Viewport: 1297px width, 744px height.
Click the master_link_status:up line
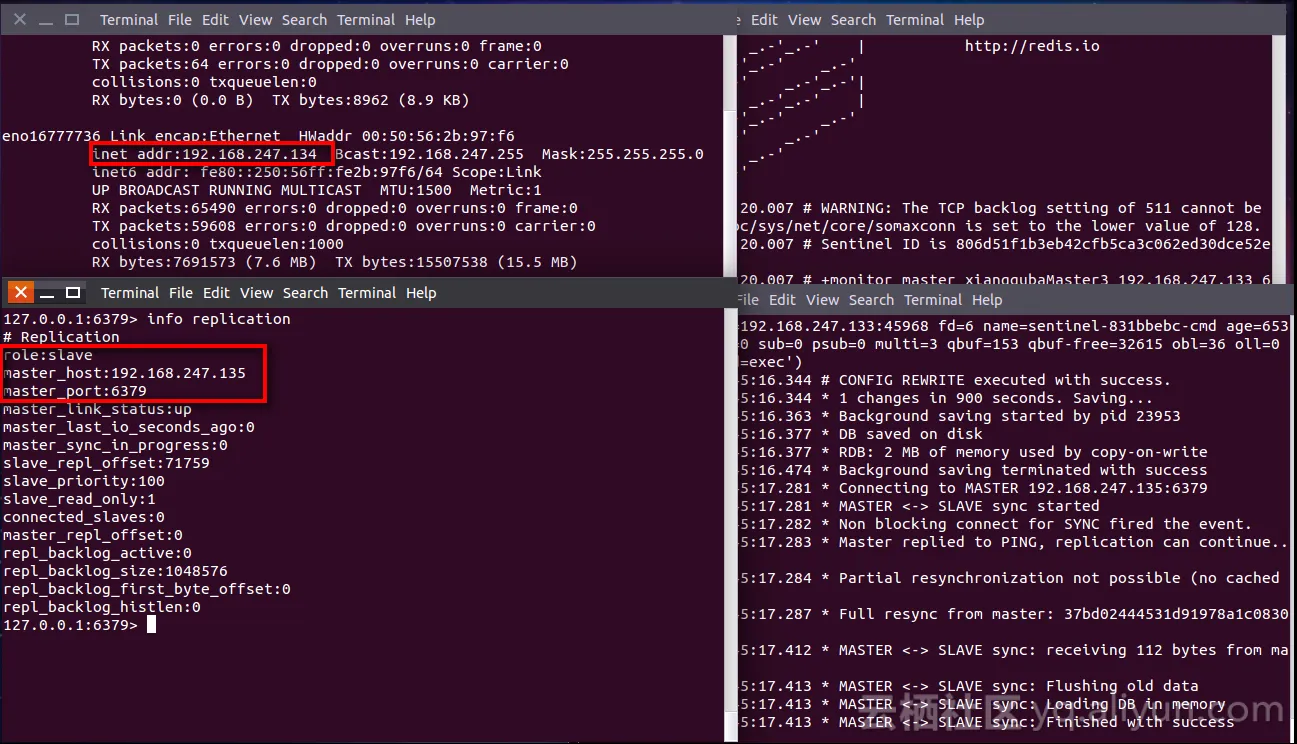97,409
